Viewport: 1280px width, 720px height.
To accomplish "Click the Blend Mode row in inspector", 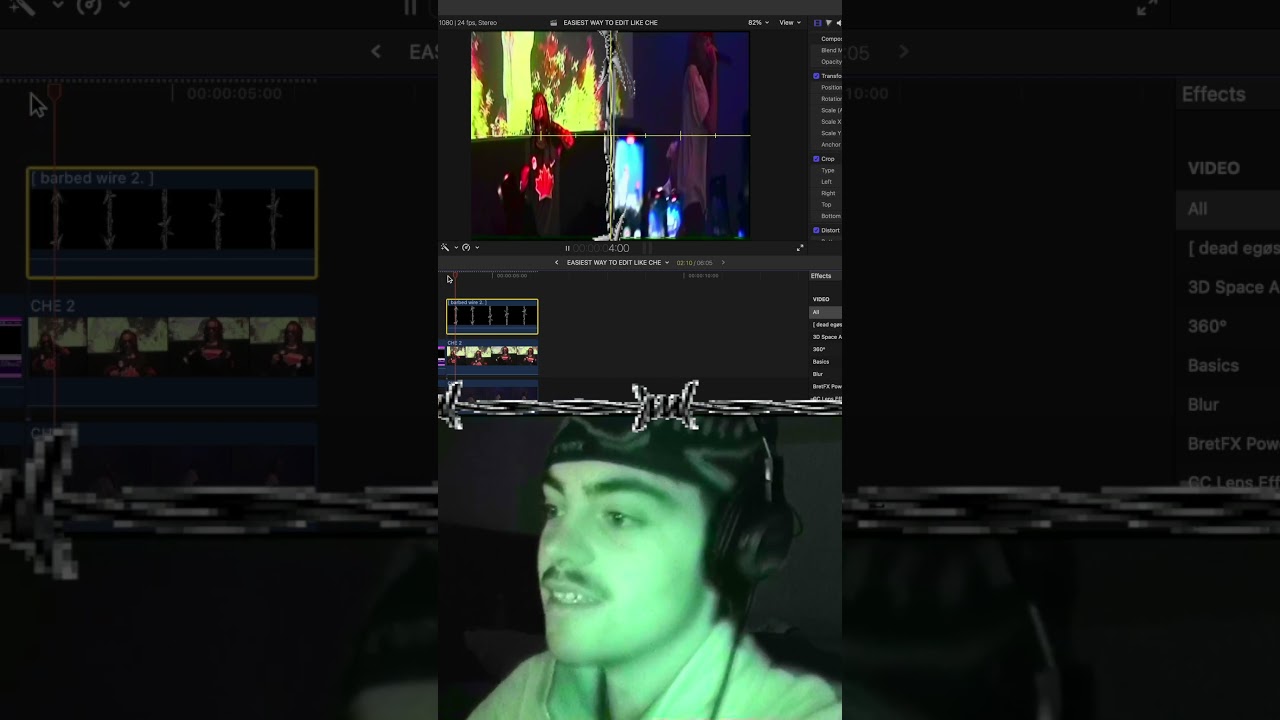I will [827, 50].
